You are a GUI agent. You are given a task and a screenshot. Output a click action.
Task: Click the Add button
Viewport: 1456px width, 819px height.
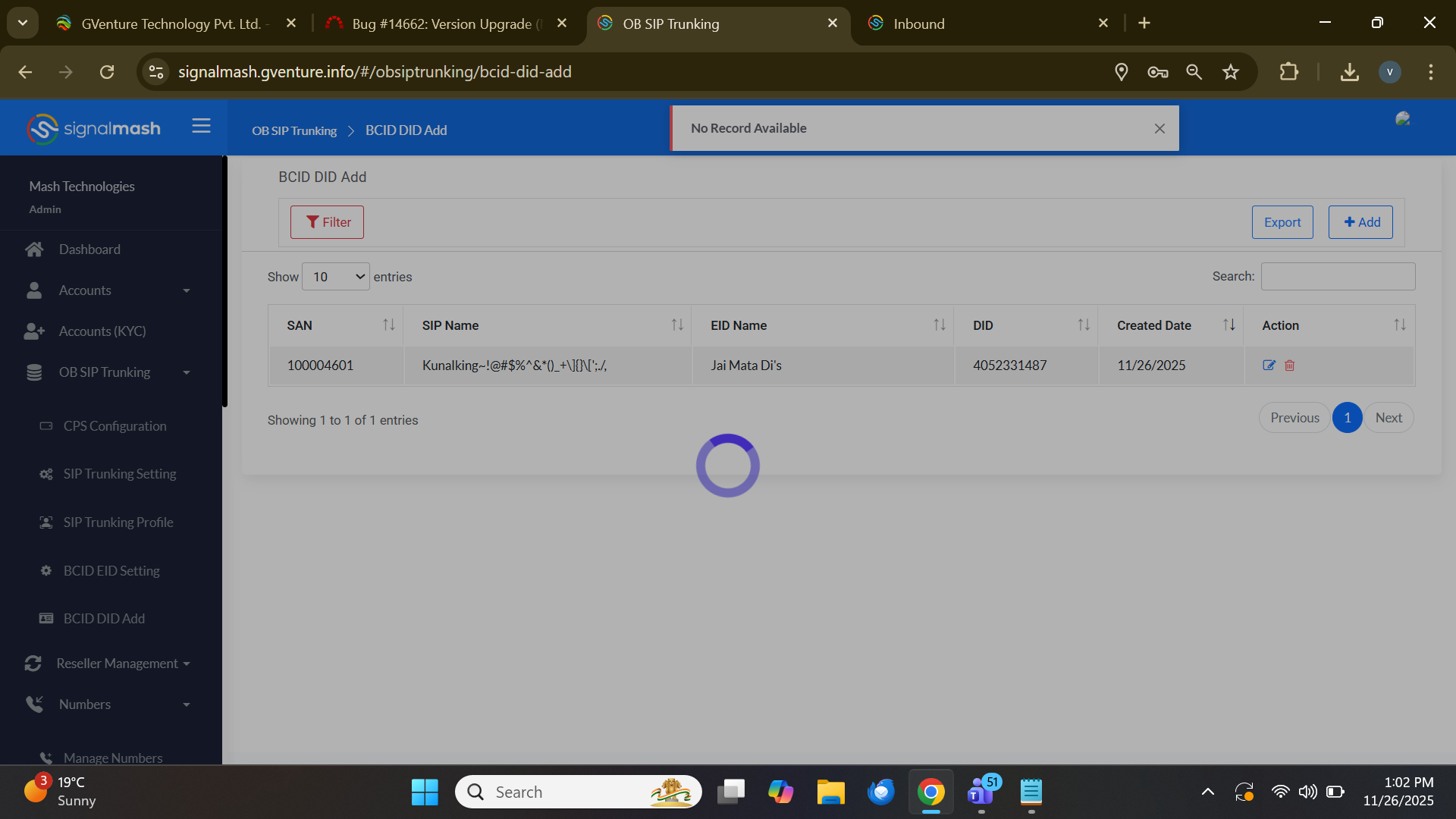pyautogui.click(x=1360, y=222)
